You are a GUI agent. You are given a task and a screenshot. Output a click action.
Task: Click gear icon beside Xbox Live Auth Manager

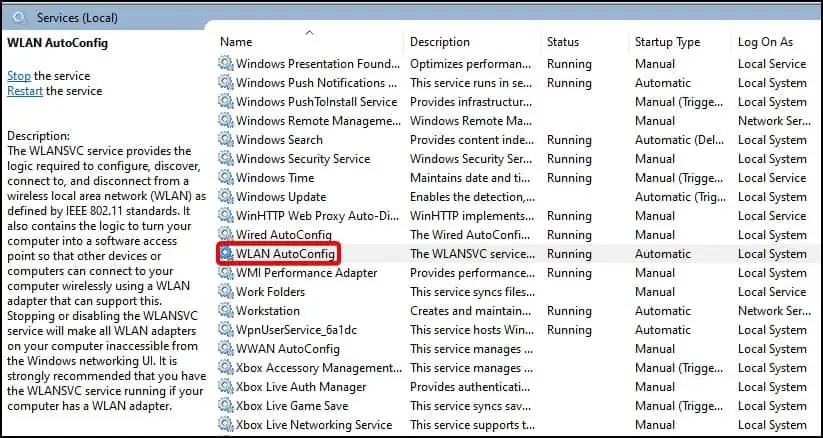pos(226,387)
